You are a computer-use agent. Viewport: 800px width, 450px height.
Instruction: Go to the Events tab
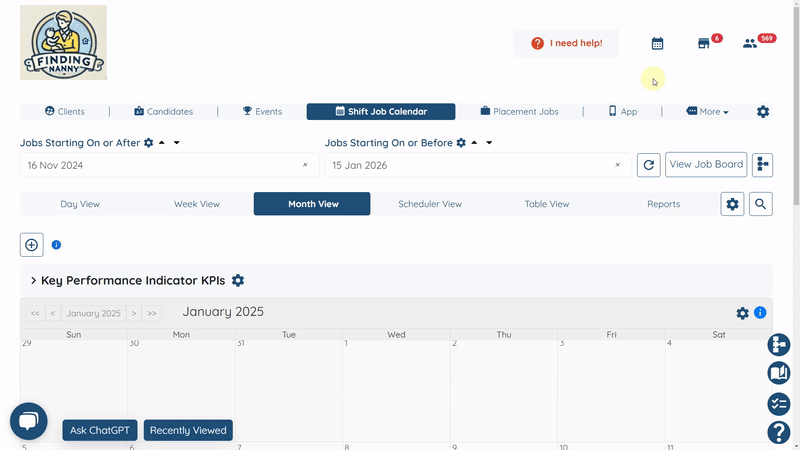262,111
